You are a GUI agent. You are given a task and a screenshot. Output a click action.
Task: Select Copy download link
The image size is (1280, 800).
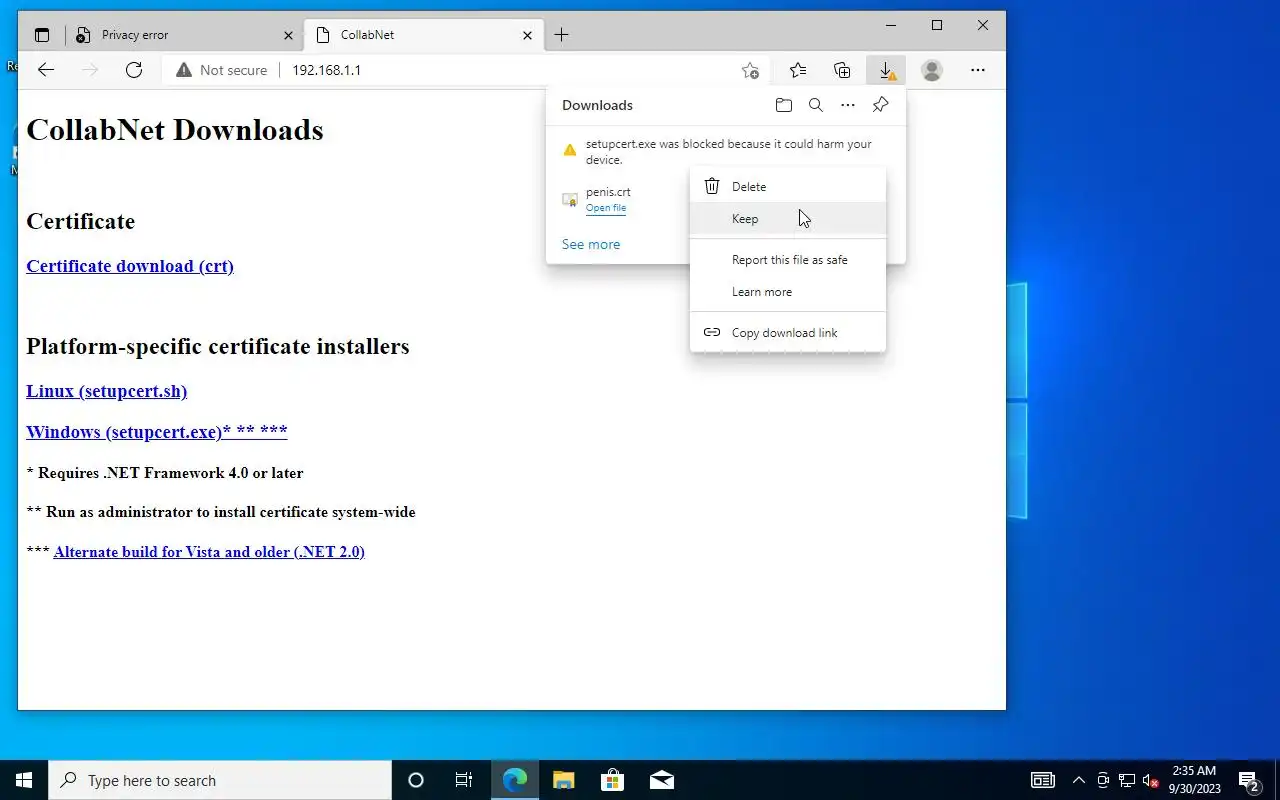tap(788, 333)
